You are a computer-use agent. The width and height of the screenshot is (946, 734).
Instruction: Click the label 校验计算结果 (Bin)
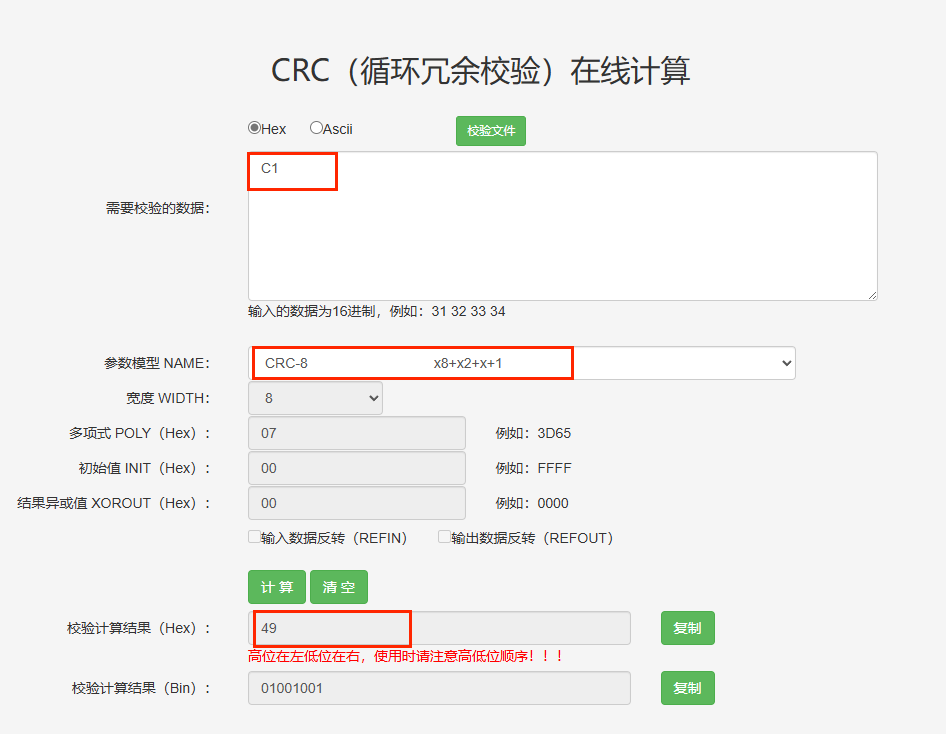click(141, 688)
